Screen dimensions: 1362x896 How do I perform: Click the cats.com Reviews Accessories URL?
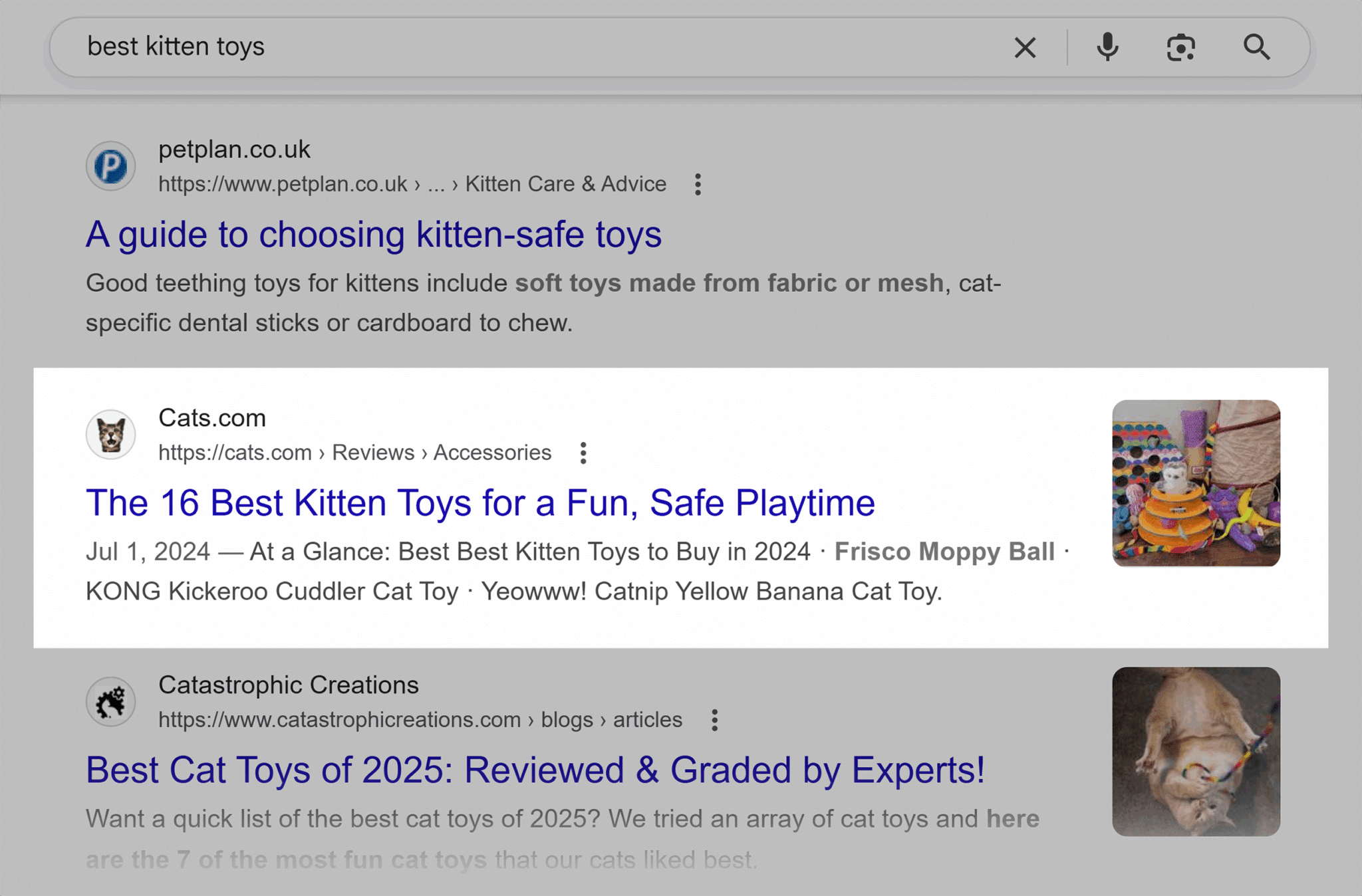[x=354, y=453]
